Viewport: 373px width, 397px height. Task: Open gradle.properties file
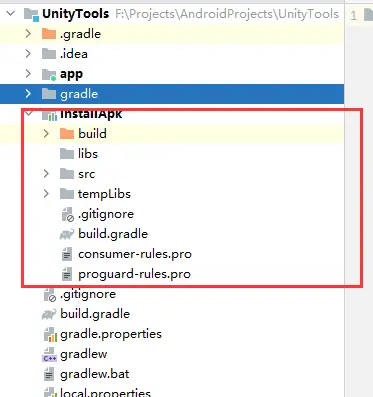[x=111, y=334]
